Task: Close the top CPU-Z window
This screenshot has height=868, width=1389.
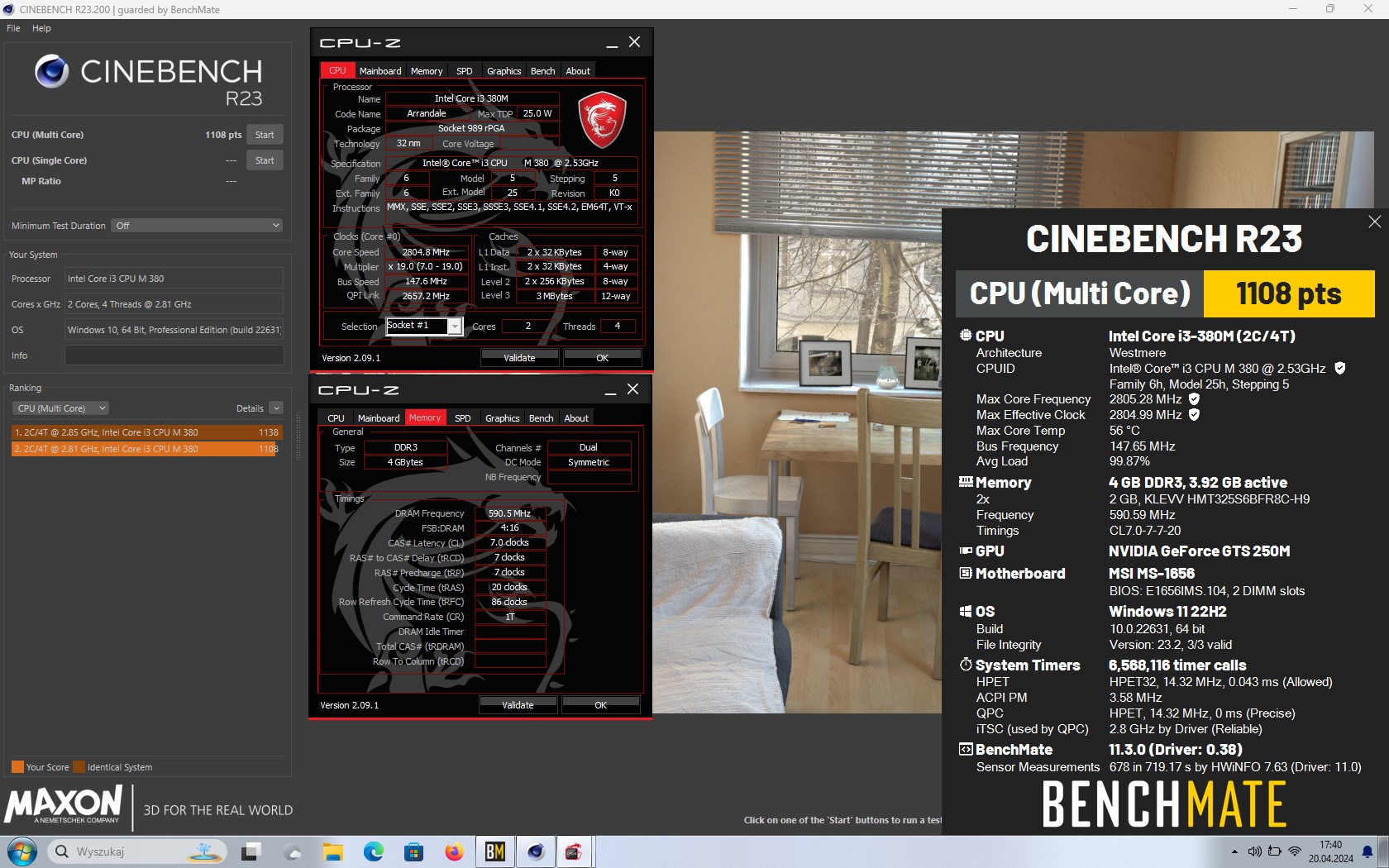Action: coord(634,42)
